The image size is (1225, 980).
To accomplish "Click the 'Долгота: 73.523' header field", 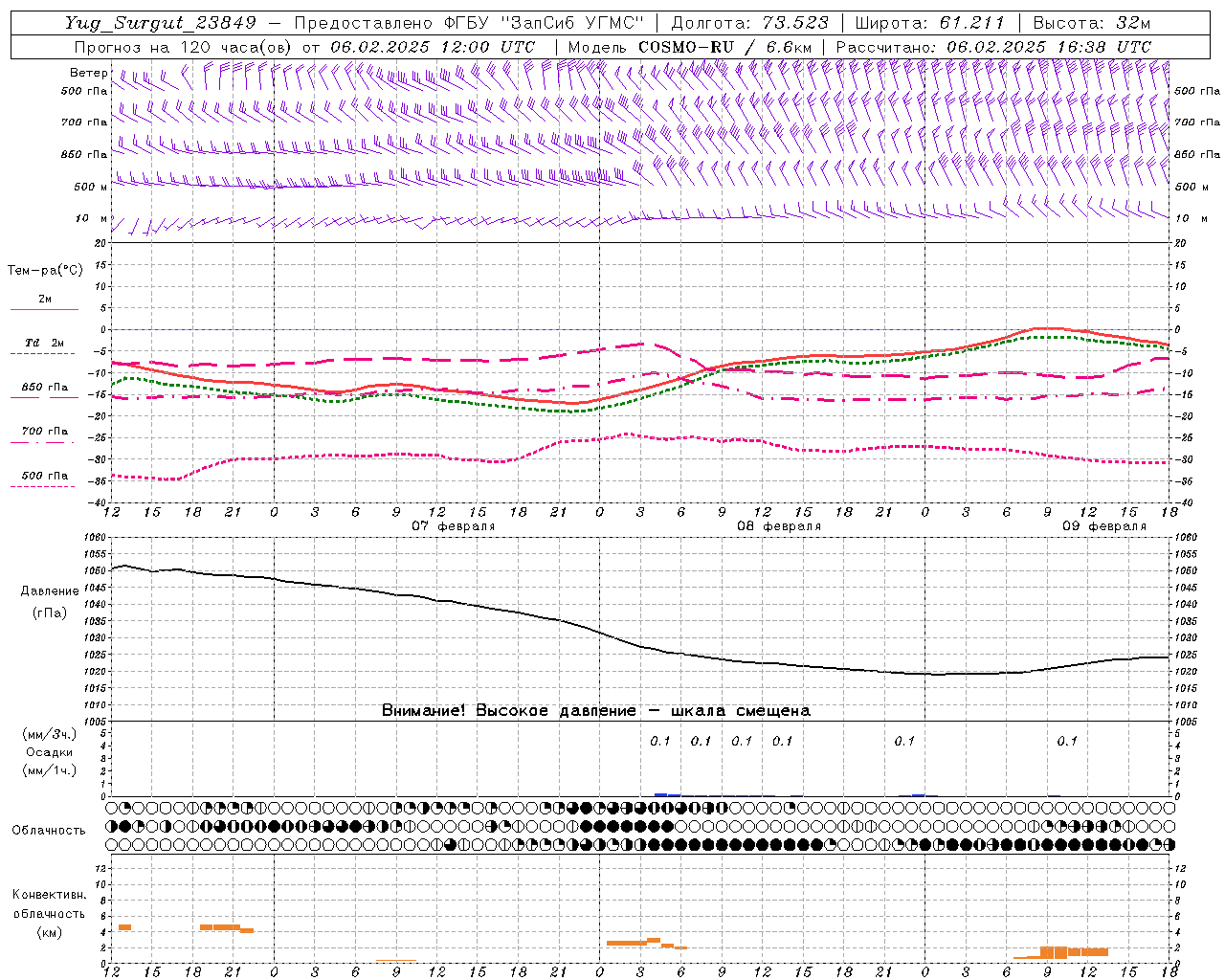I will click(749, 23).
